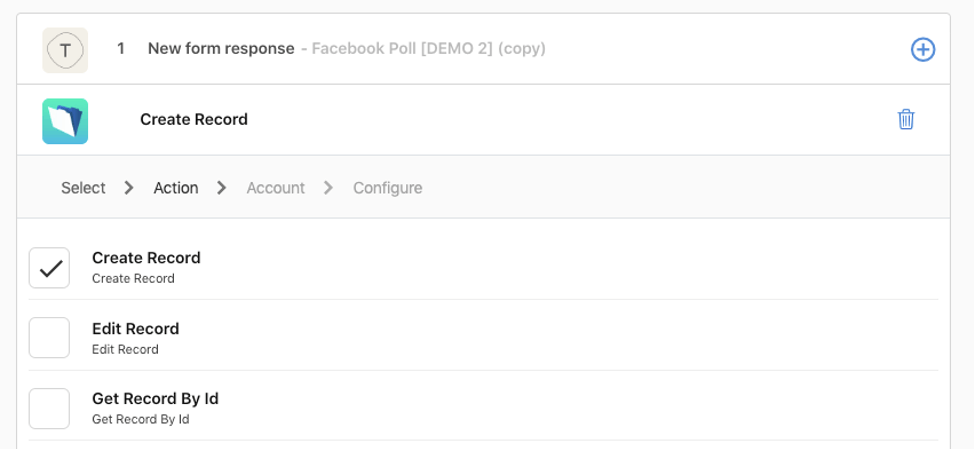Viewport: 974px width, 449px height.
Task: Select the Edit Record action title
Action: [x=135, y=329]
